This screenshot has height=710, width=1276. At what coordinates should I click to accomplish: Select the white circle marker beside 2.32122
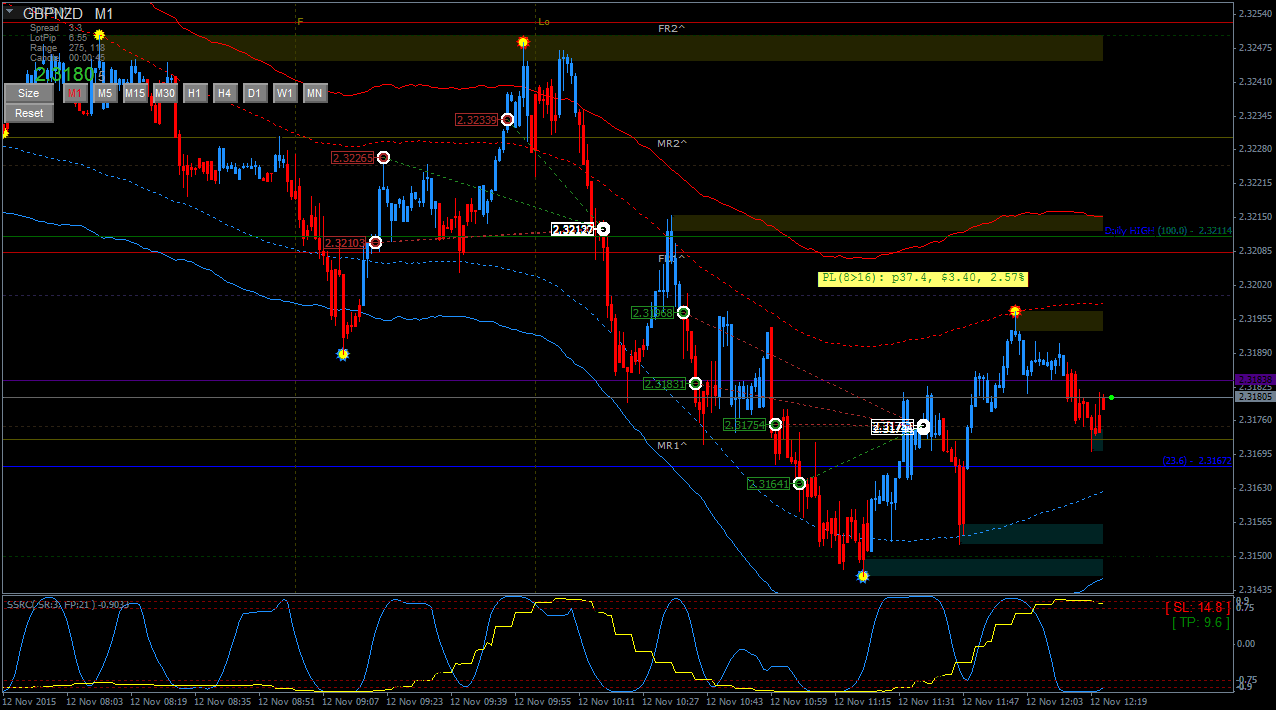tap(603, 229)
